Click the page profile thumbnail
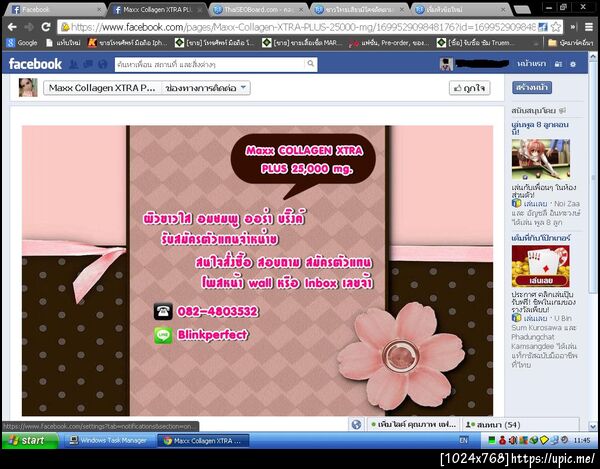 pyautogui.click(x=28, y=88)
